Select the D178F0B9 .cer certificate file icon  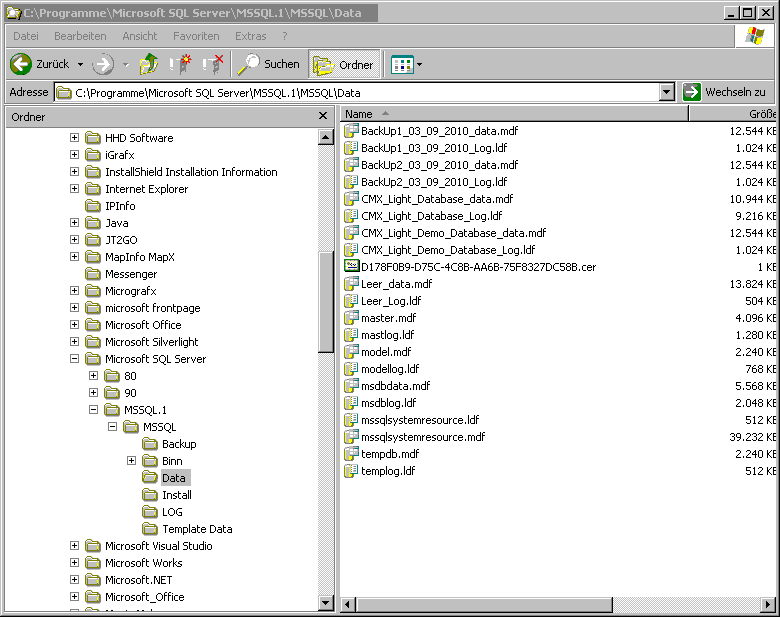point(351,266)
